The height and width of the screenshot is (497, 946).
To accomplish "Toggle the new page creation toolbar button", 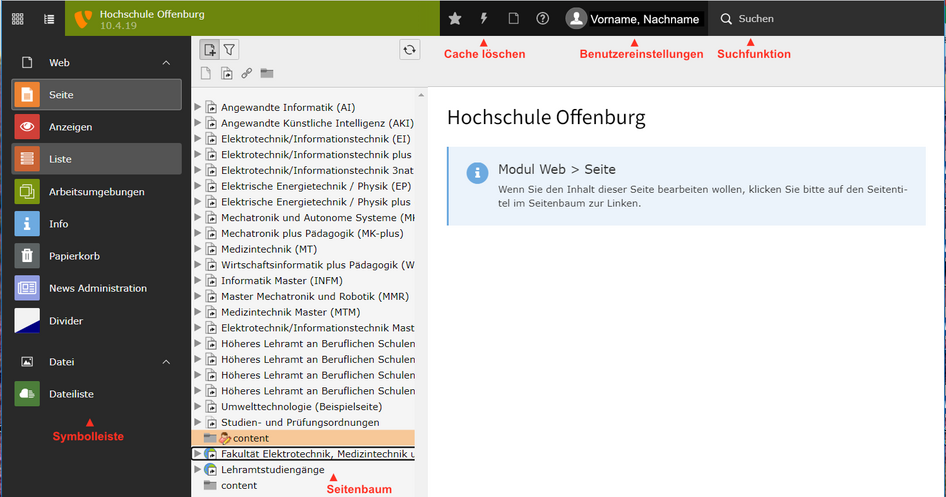I will click(209, 49).
